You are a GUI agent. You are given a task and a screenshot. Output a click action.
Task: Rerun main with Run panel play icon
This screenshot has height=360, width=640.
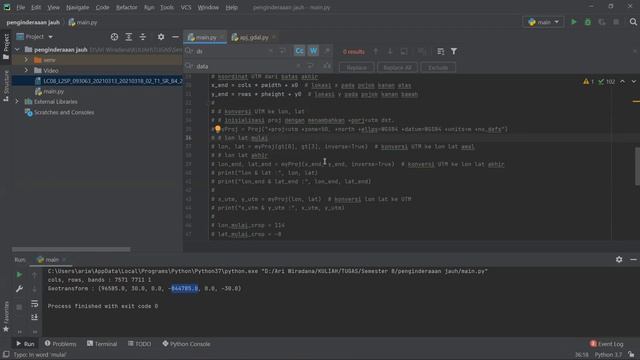19,275
